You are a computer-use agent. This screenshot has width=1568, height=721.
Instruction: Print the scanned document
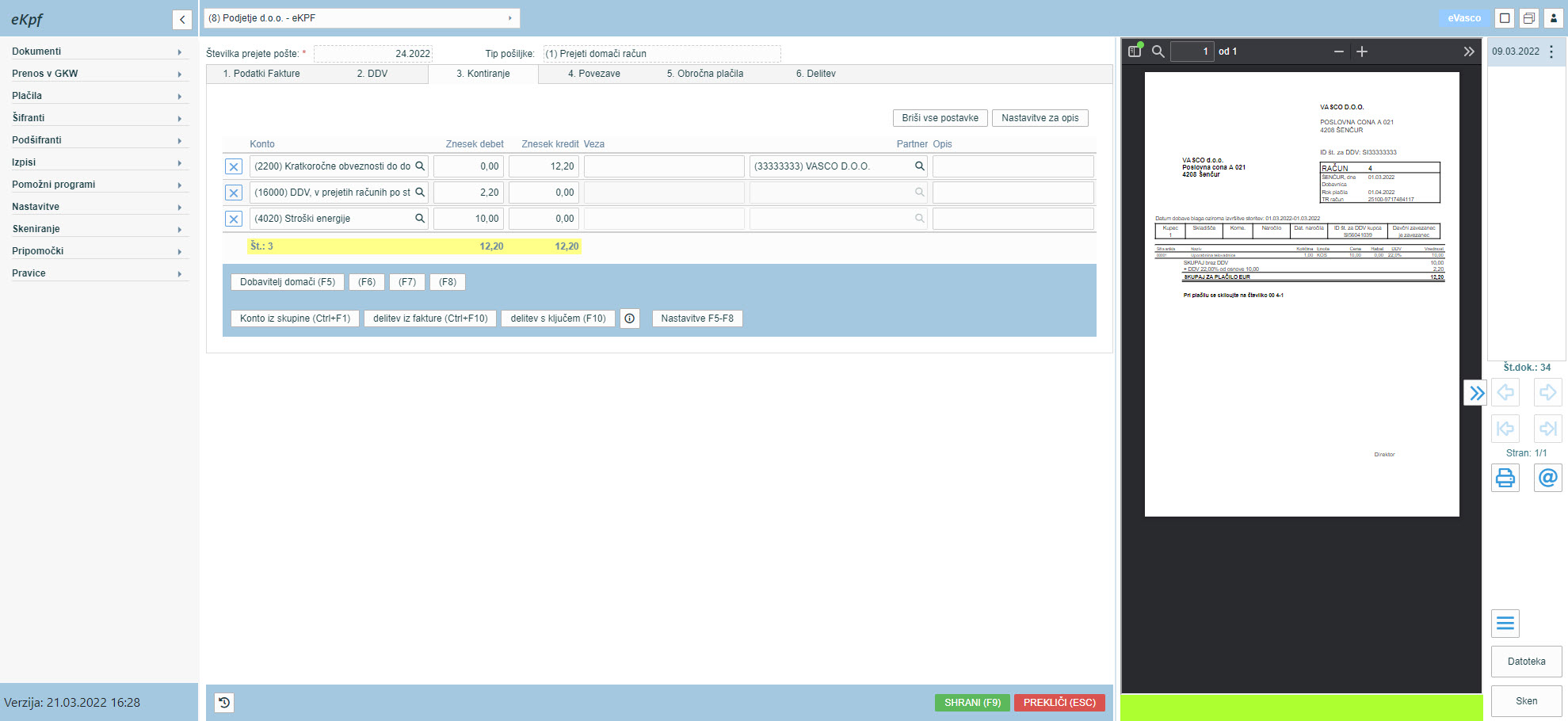[x=1505, y=478]
